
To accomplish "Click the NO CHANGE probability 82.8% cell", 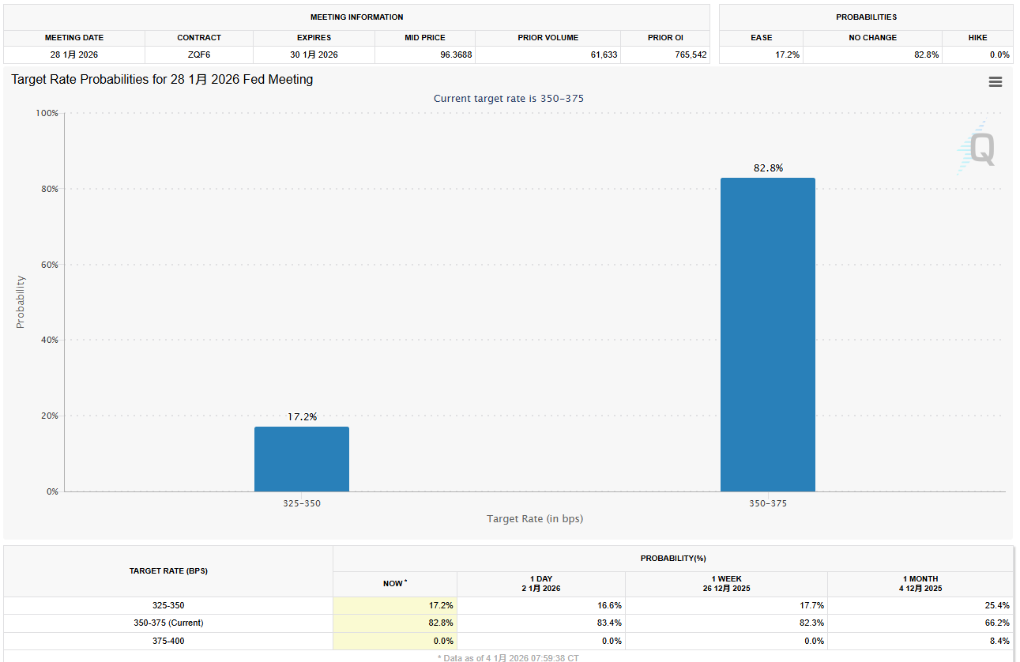I will pos(926,54).
